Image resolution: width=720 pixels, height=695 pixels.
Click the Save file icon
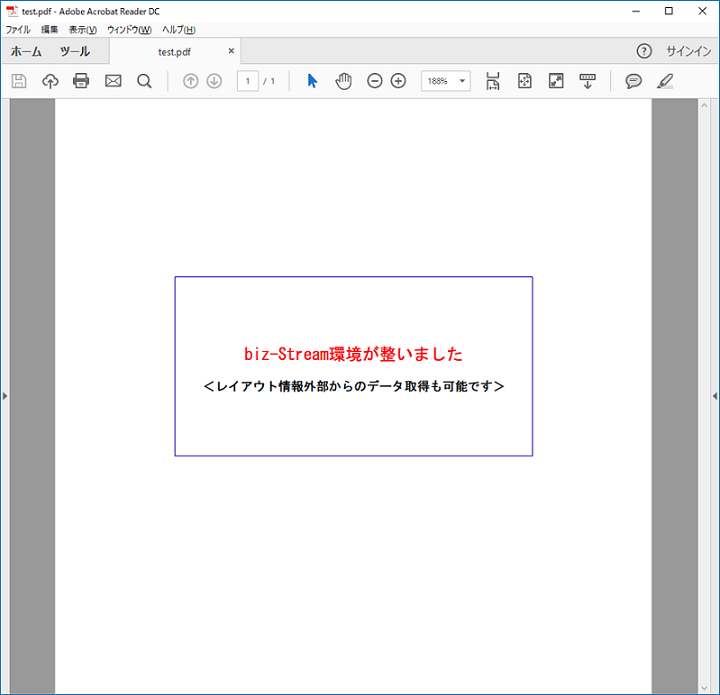pos(19,81)
